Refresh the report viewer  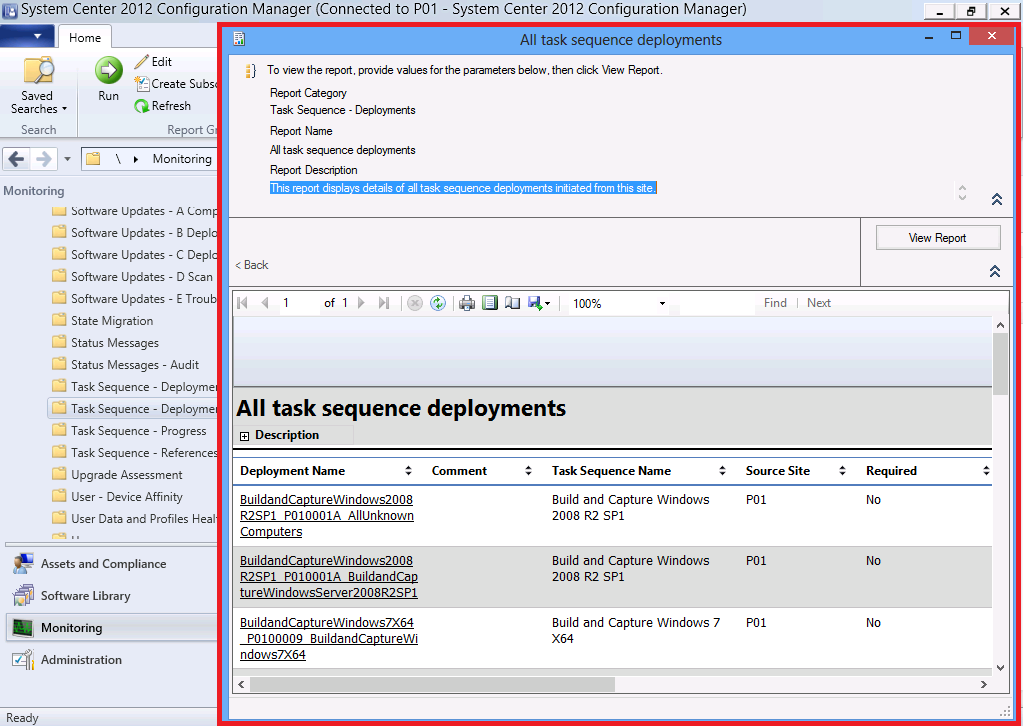[438, 303]
